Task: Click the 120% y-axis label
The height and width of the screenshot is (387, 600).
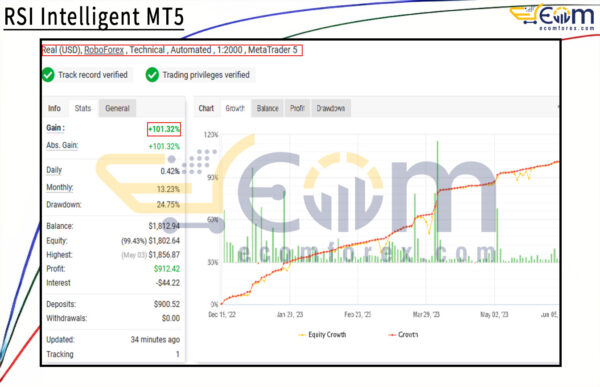Action: (211, 135)
